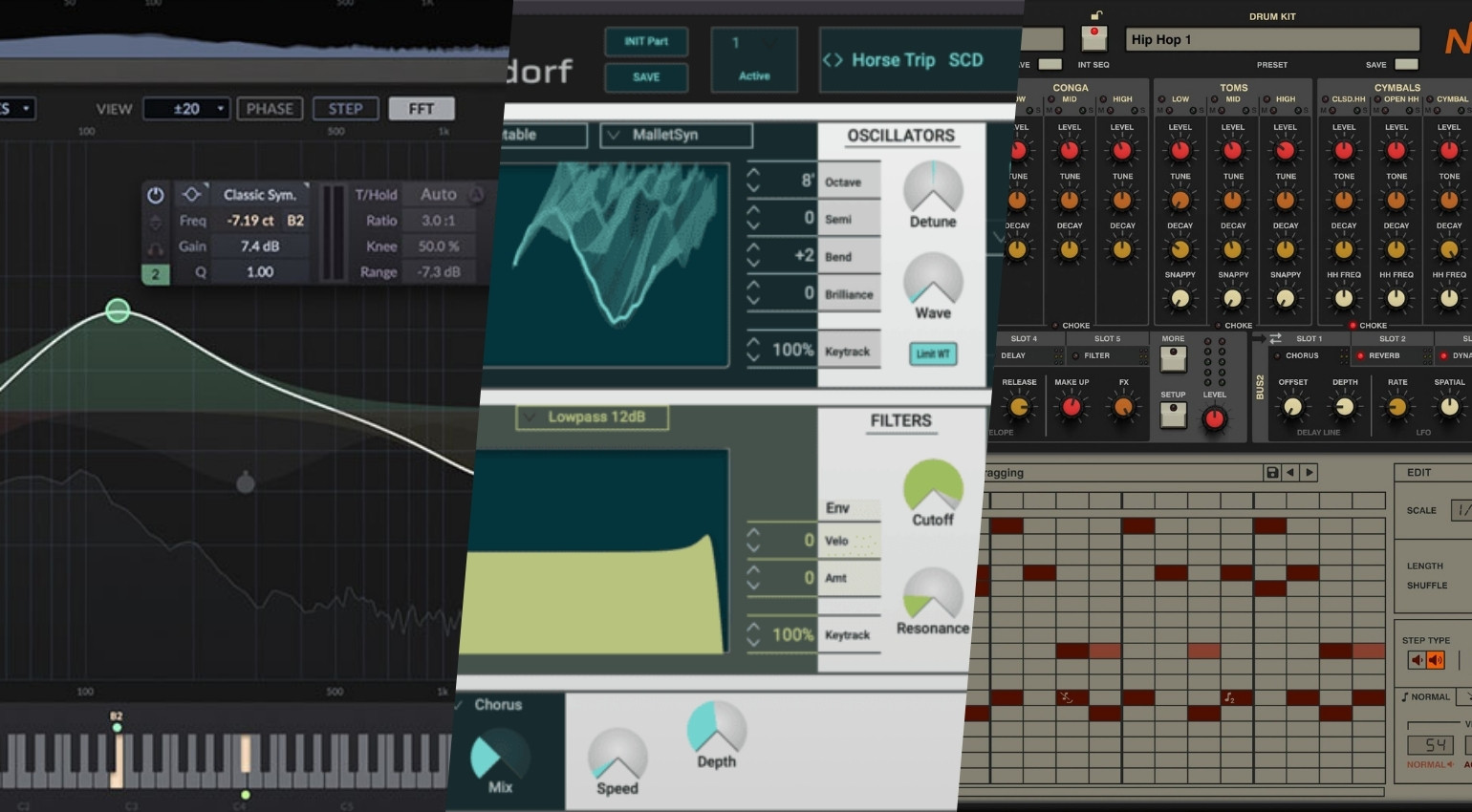Click the power icon for EQ band 2
Image resolution: width=1472 pixels, height=812 pixels.
coord(156,195)
